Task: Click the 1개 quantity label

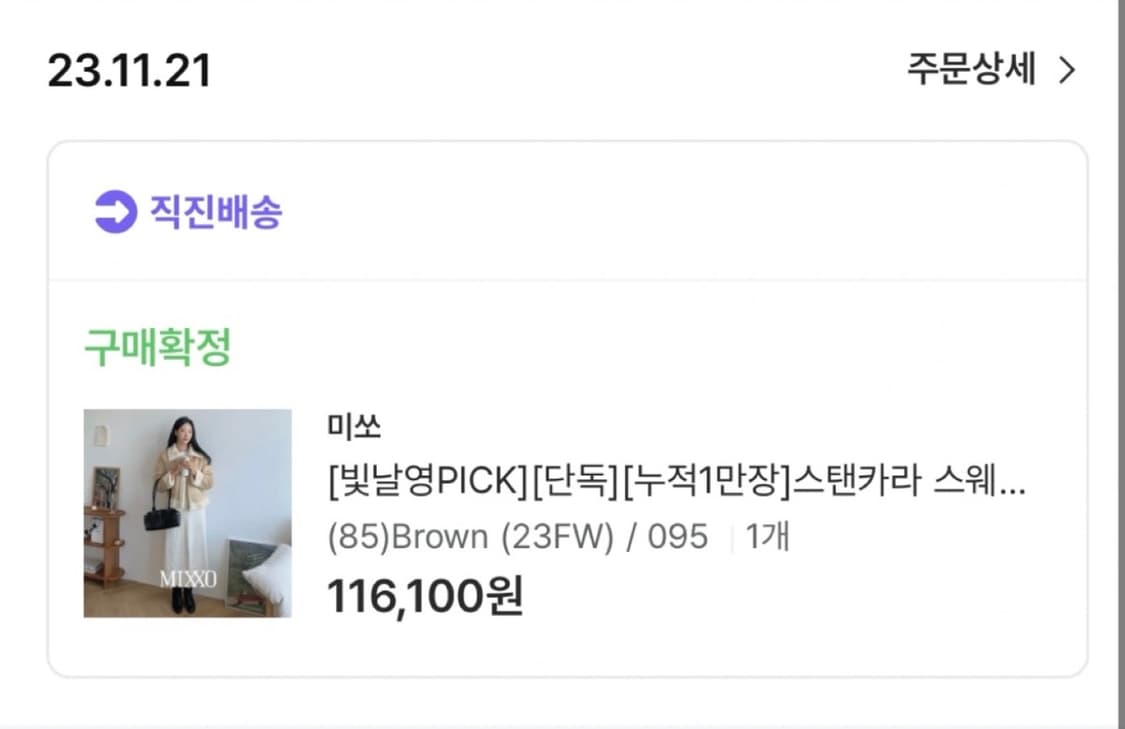Action: click(768, 537)
